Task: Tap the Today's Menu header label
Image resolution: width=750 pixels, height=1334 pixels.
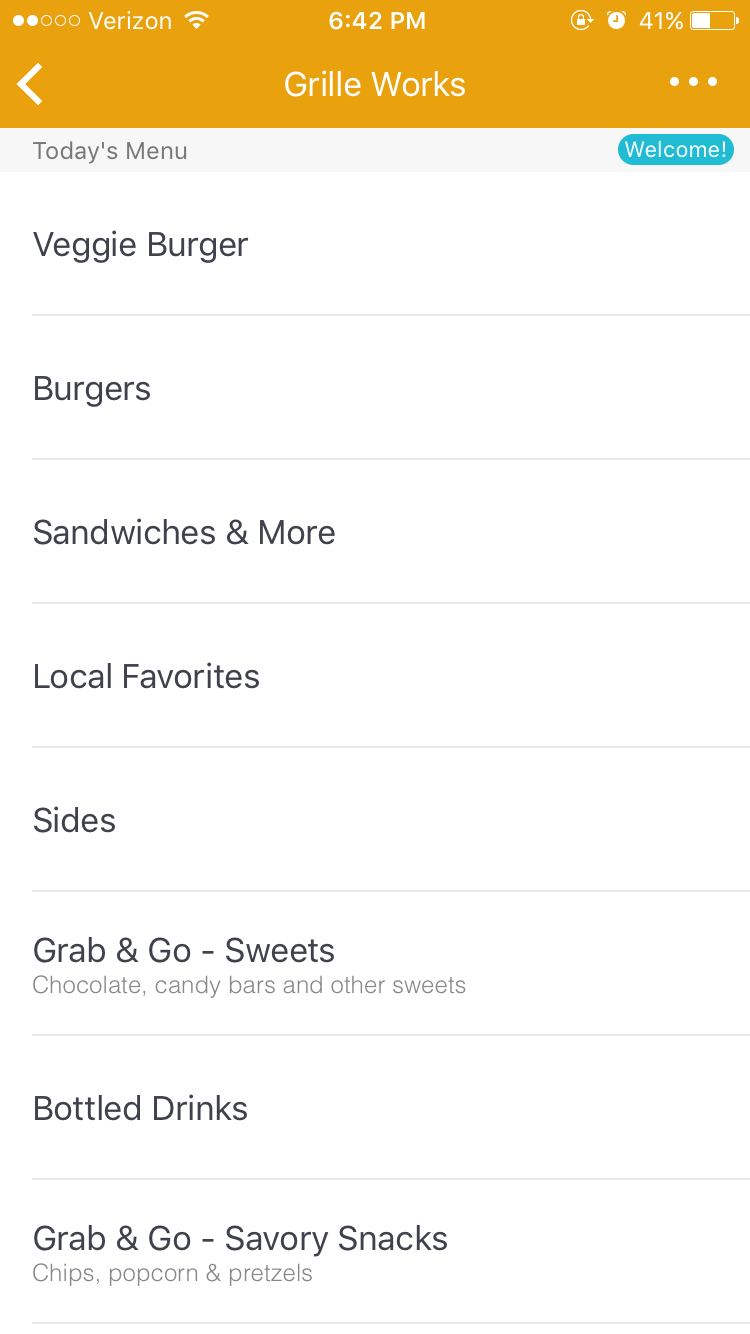Action: click(110, 151)
